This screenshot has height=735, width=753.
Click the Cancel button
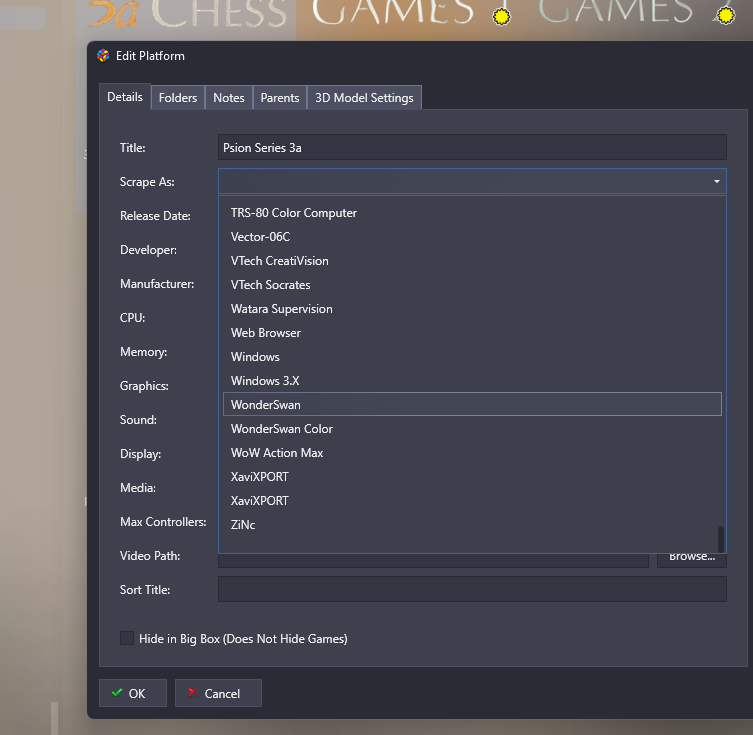tap(218, 693)
